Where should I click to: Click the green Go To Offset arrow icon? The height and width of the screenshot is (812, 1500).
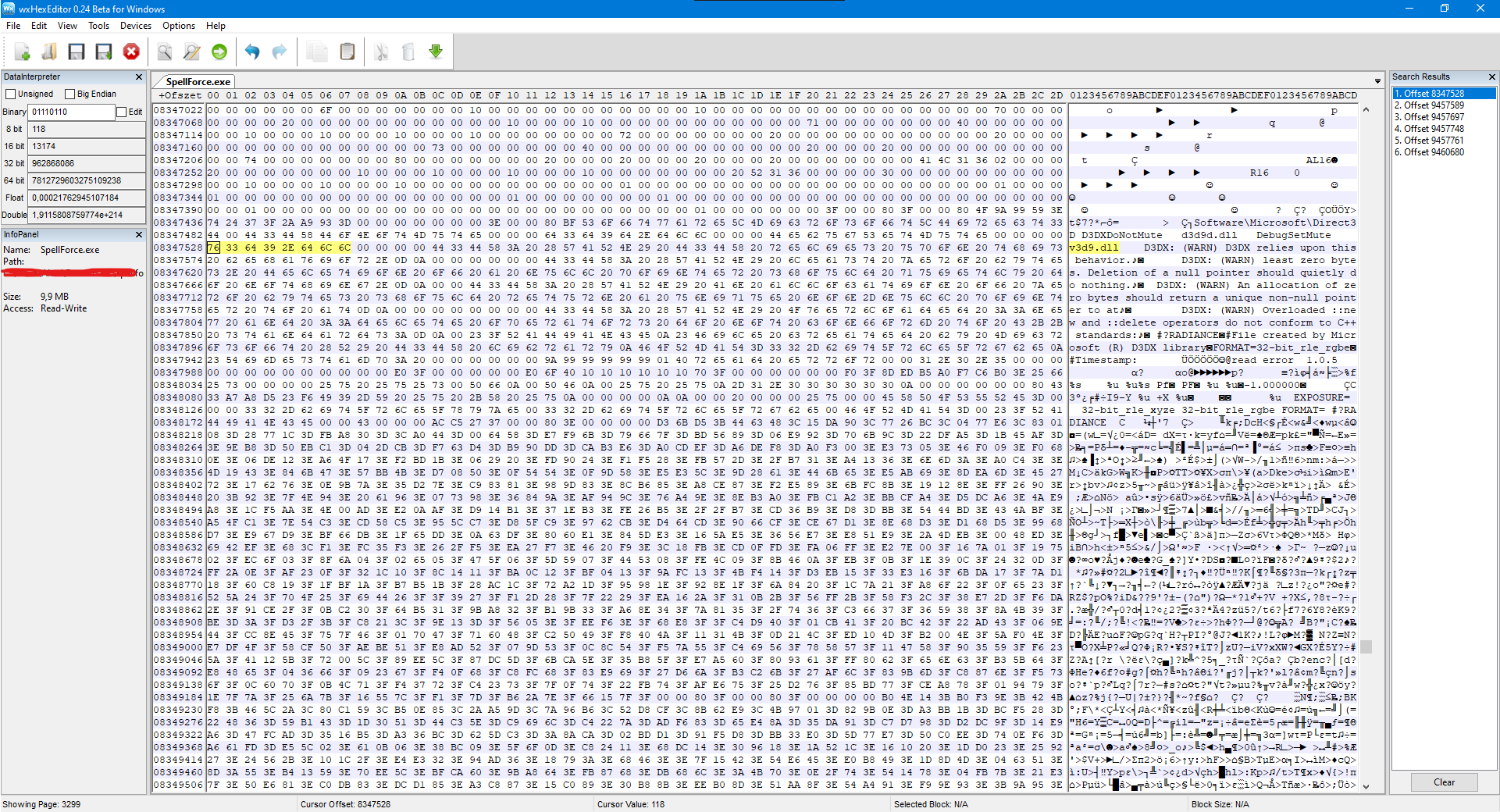click(x=219, y=52)
